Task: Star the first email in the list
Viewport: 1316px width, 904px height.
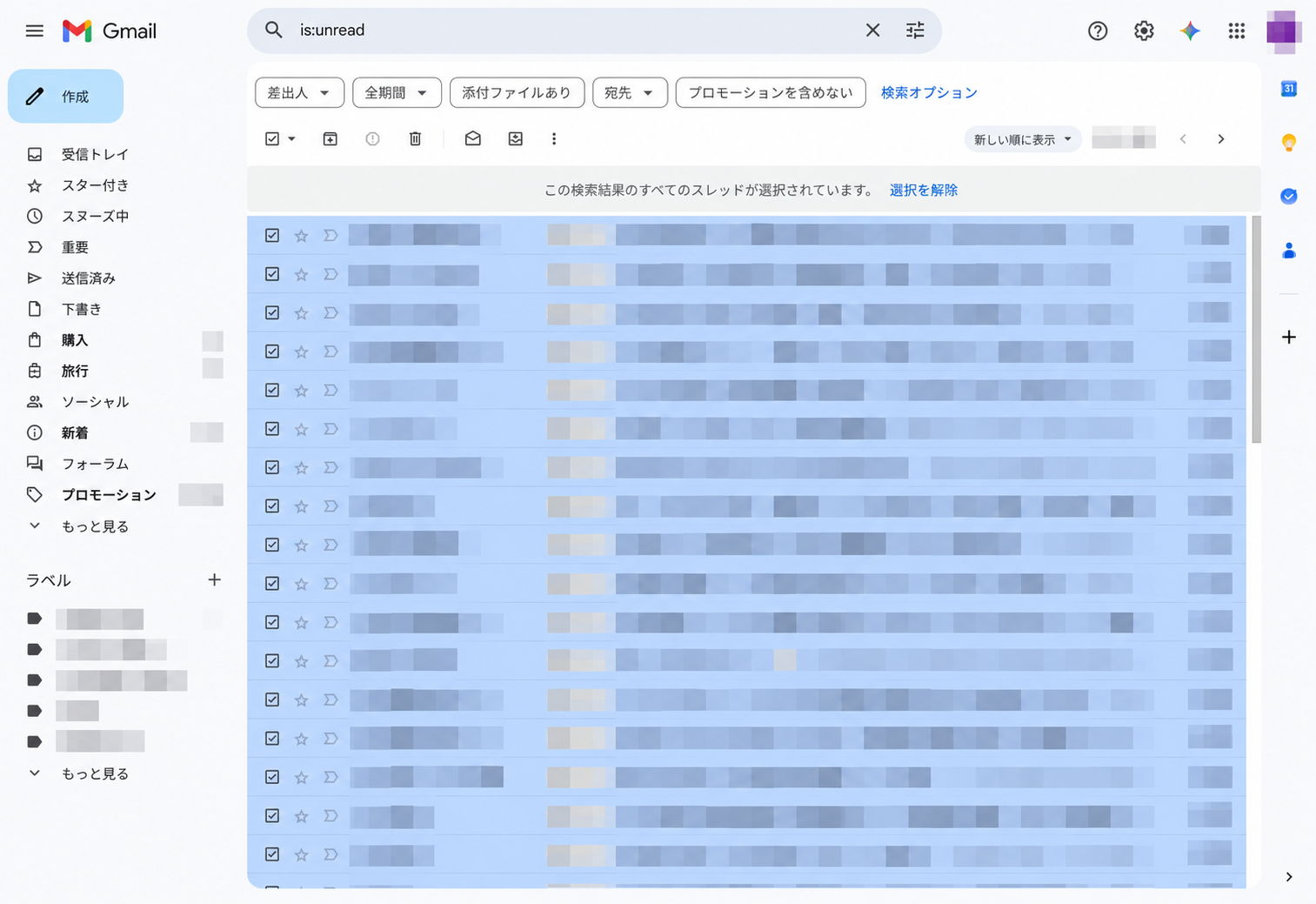Action: (x=301, y=236)
